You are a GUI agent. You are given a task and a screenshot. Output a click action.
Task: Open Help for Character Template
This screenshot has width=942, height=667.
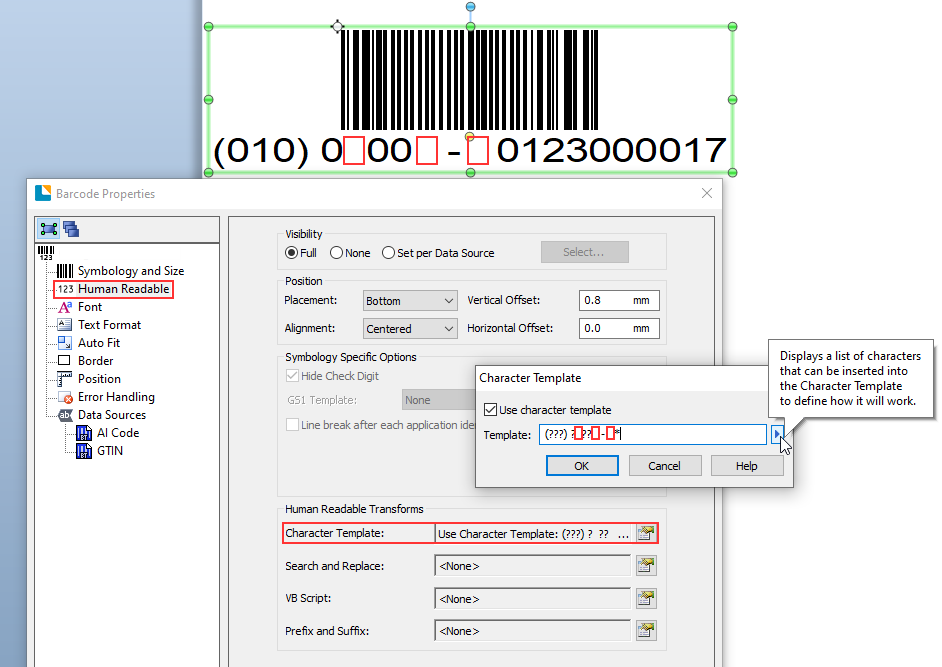pyautogui.click(x=747, y=466)
